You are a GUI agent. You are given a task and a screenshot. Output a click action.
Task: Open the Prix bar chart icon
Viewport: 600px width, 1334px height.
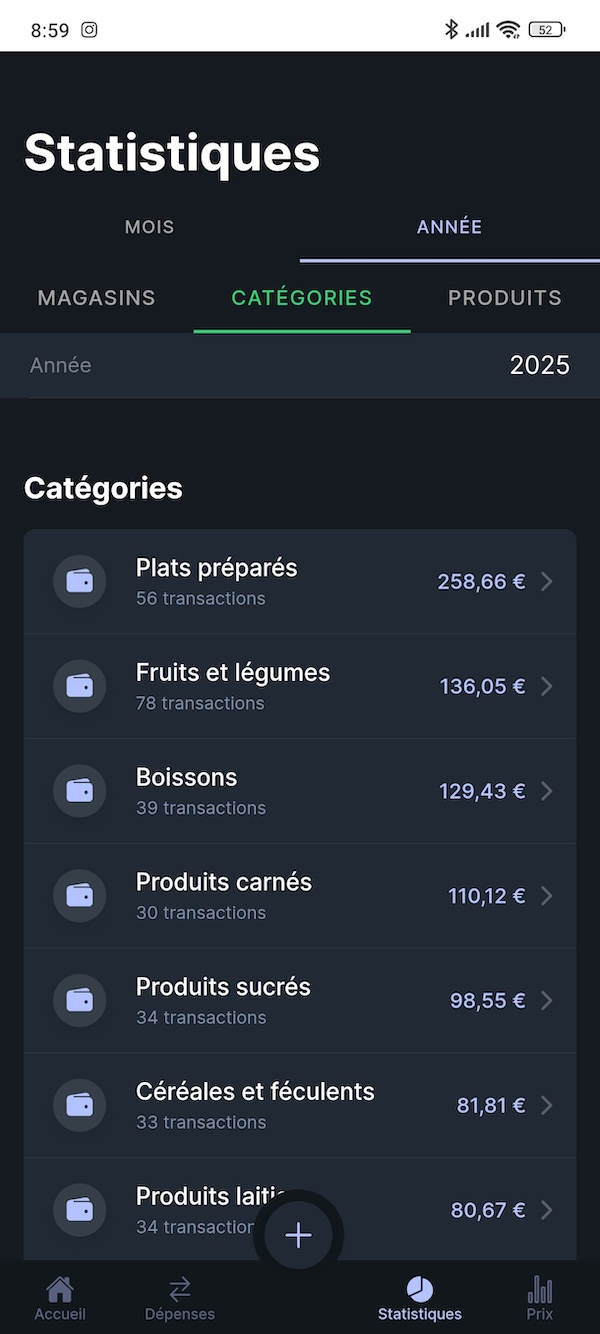540,1289
